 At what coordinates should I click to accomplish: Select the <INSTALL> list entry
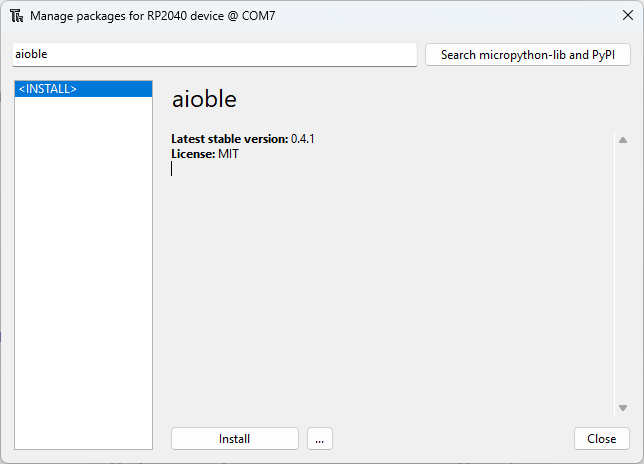point(83,89)
